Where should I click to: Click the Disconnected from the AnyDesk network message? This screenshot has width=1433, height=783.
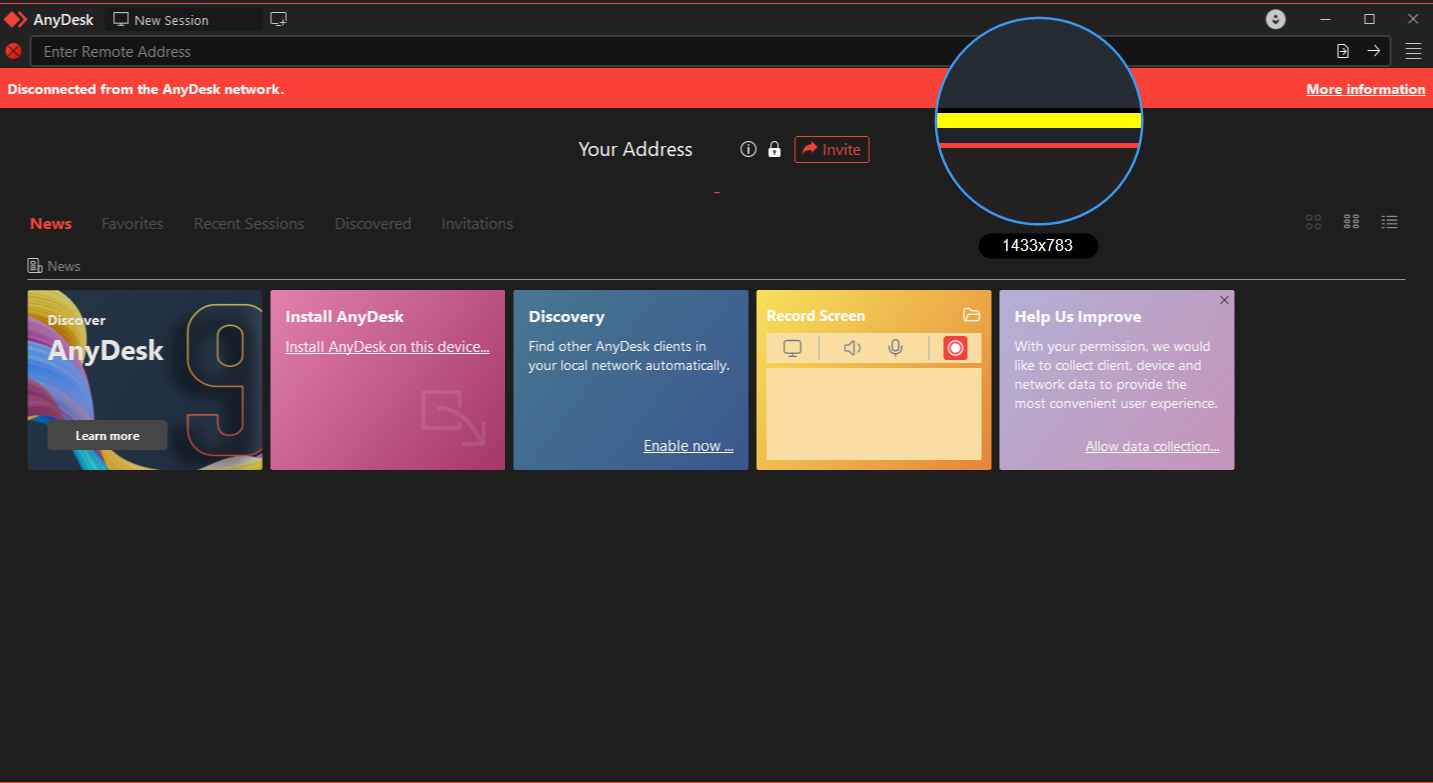(146, 89)
